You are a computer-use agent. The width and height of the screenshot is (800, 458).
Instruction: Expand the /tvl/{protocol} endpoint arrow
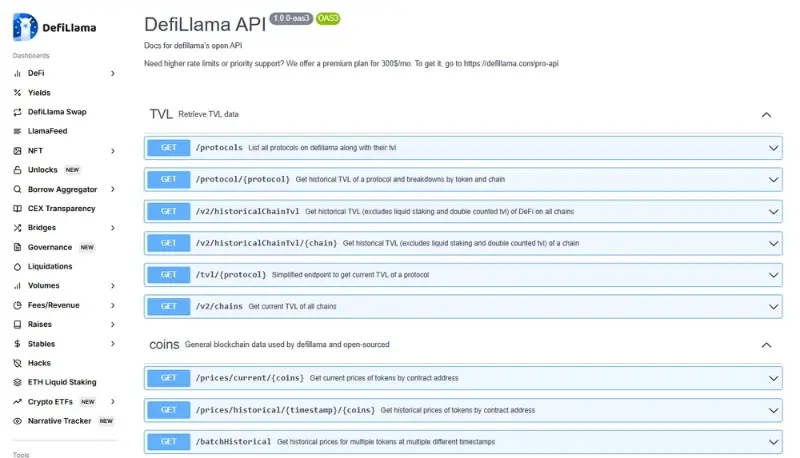click(x=773, y=275)
